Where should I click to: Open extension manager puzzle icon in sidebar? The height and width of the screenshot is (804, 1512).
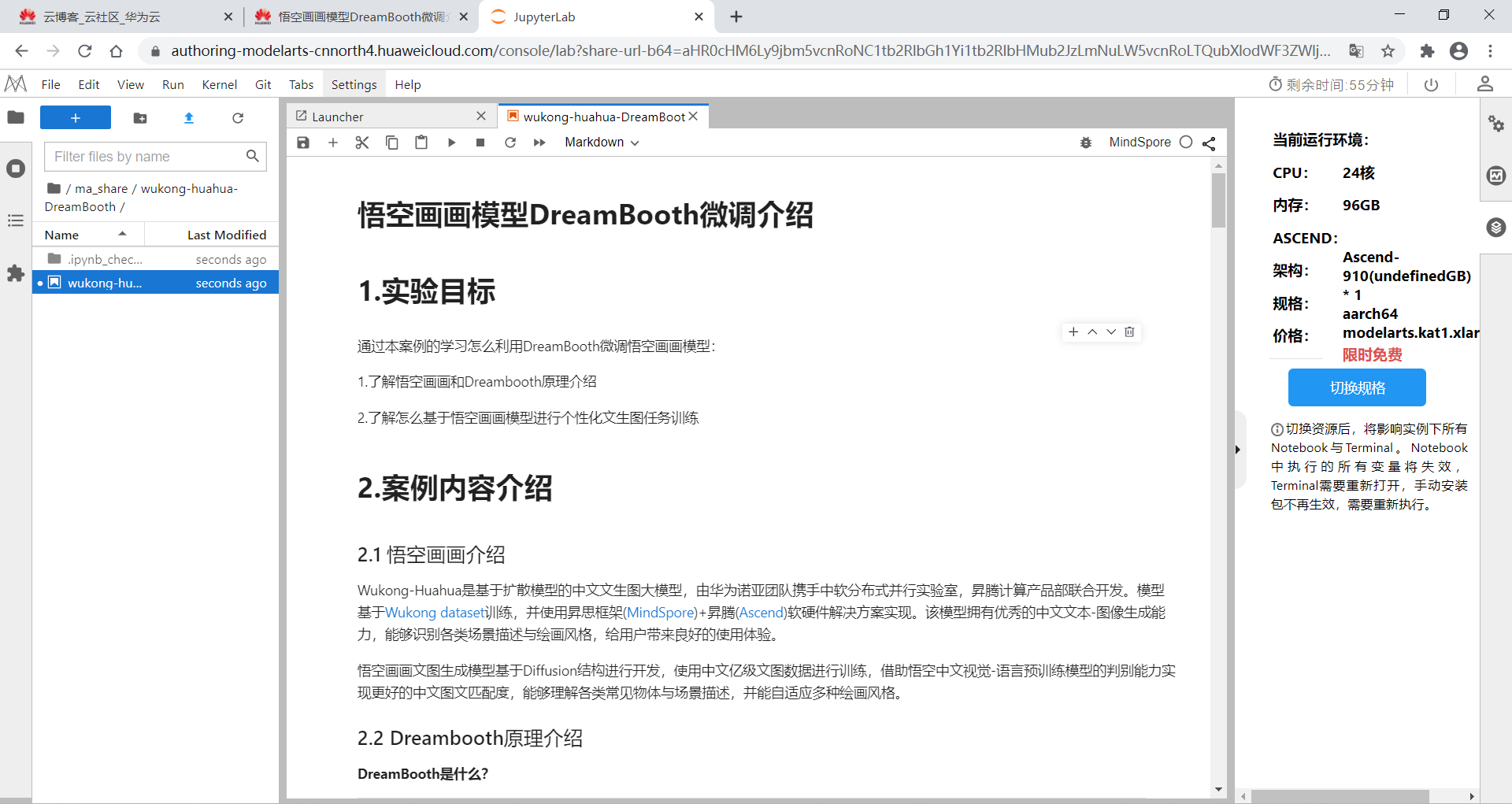pos(16,272)
